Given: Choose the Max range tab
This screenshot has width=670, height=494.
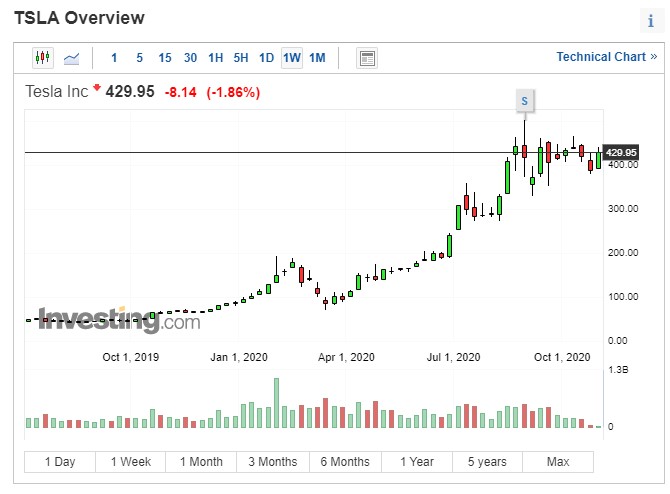Looking at the screenshot, I should [x=558, y=462].
